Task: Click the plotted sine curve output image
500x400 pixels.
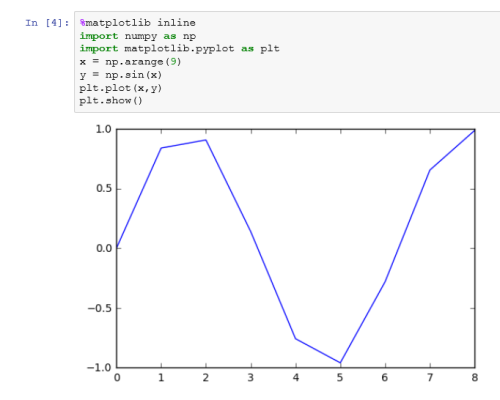Action: (283, 254)
